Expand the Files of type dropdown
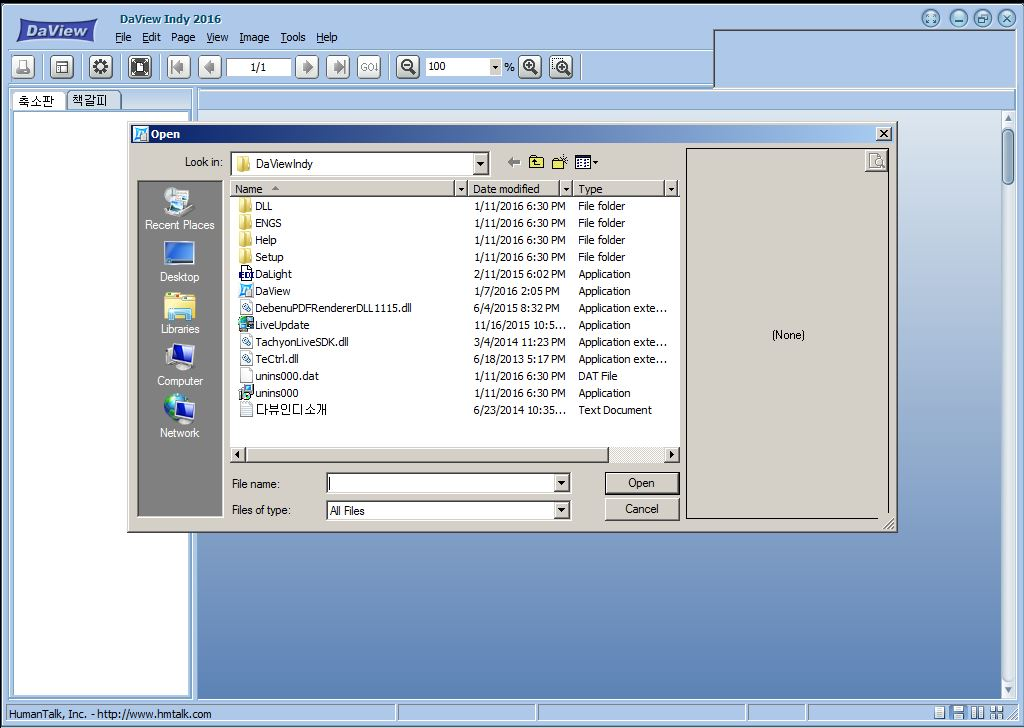Image resolution: width=1024 pixels, height=728 pixels. tap(562, 510)
